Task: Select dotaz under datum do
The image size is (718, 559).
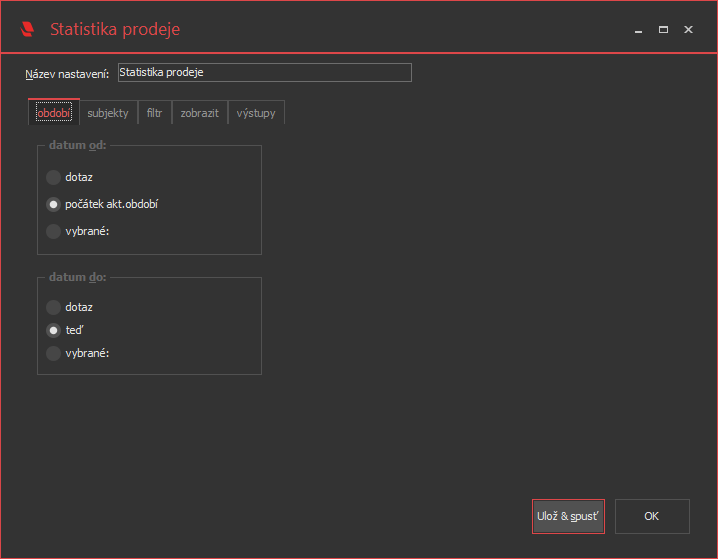Action: click(x=53, y=307)
